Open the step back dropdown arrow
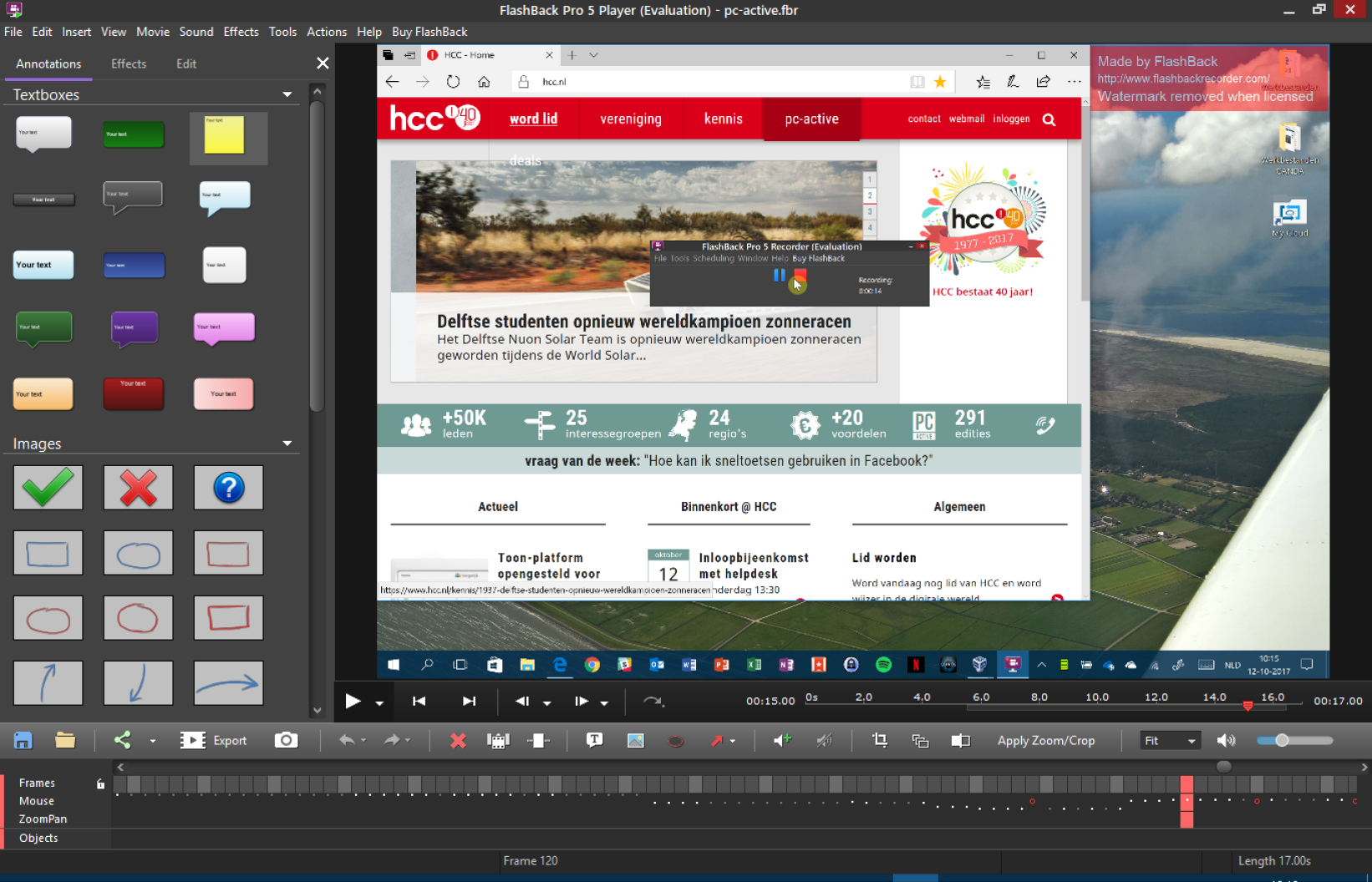This screenshot has width=1372, height=882. (x=547, y=703)
